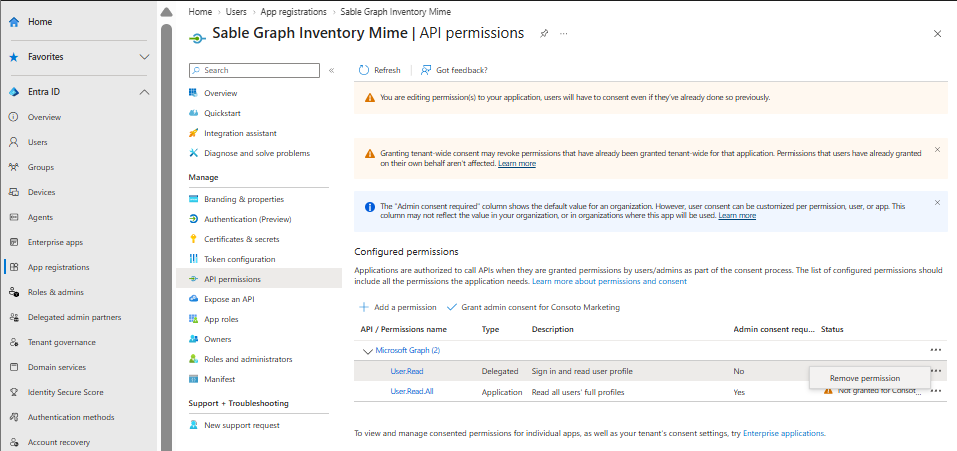Click the Favorites star icon
This screenshot has height=451, width=957.
click(13, 57)
